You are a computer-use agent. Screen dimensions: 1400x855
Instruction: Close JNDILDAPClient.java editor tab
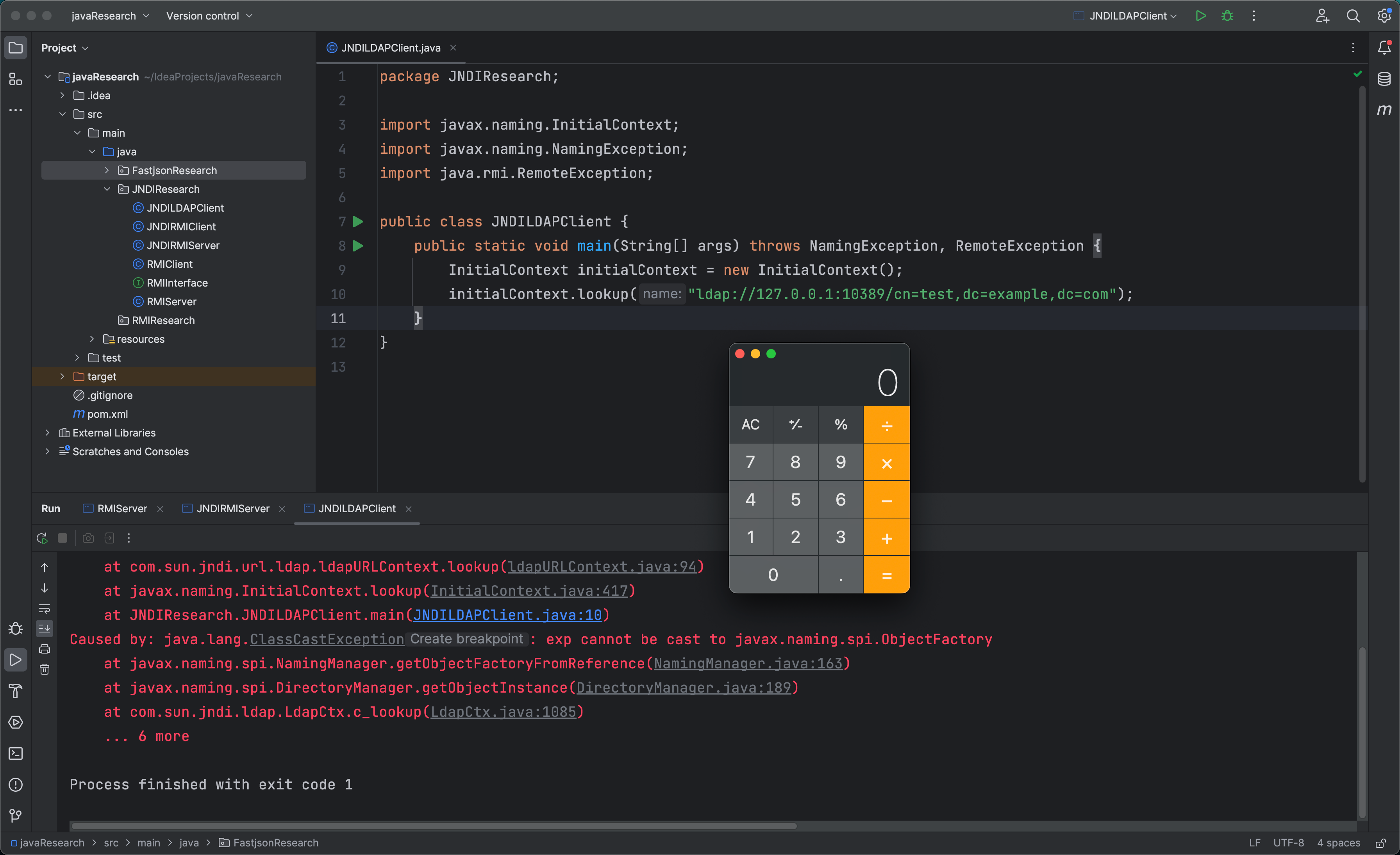point(454,48)
